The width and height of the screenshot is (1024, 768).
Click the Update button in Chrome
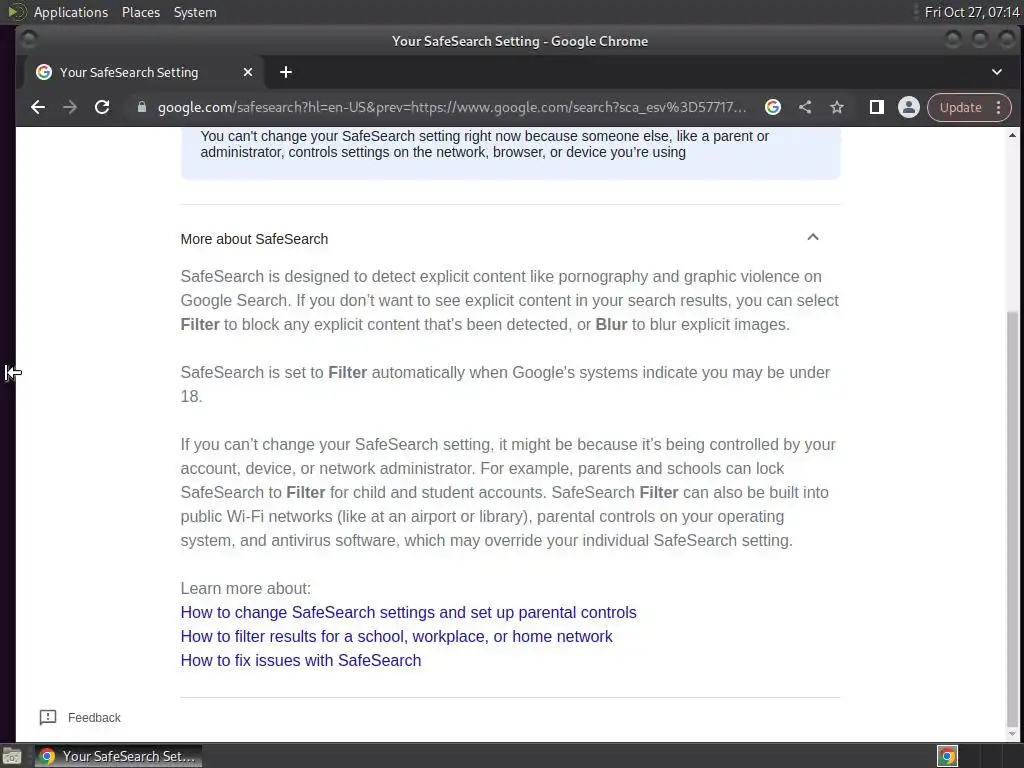pos(960,107)
